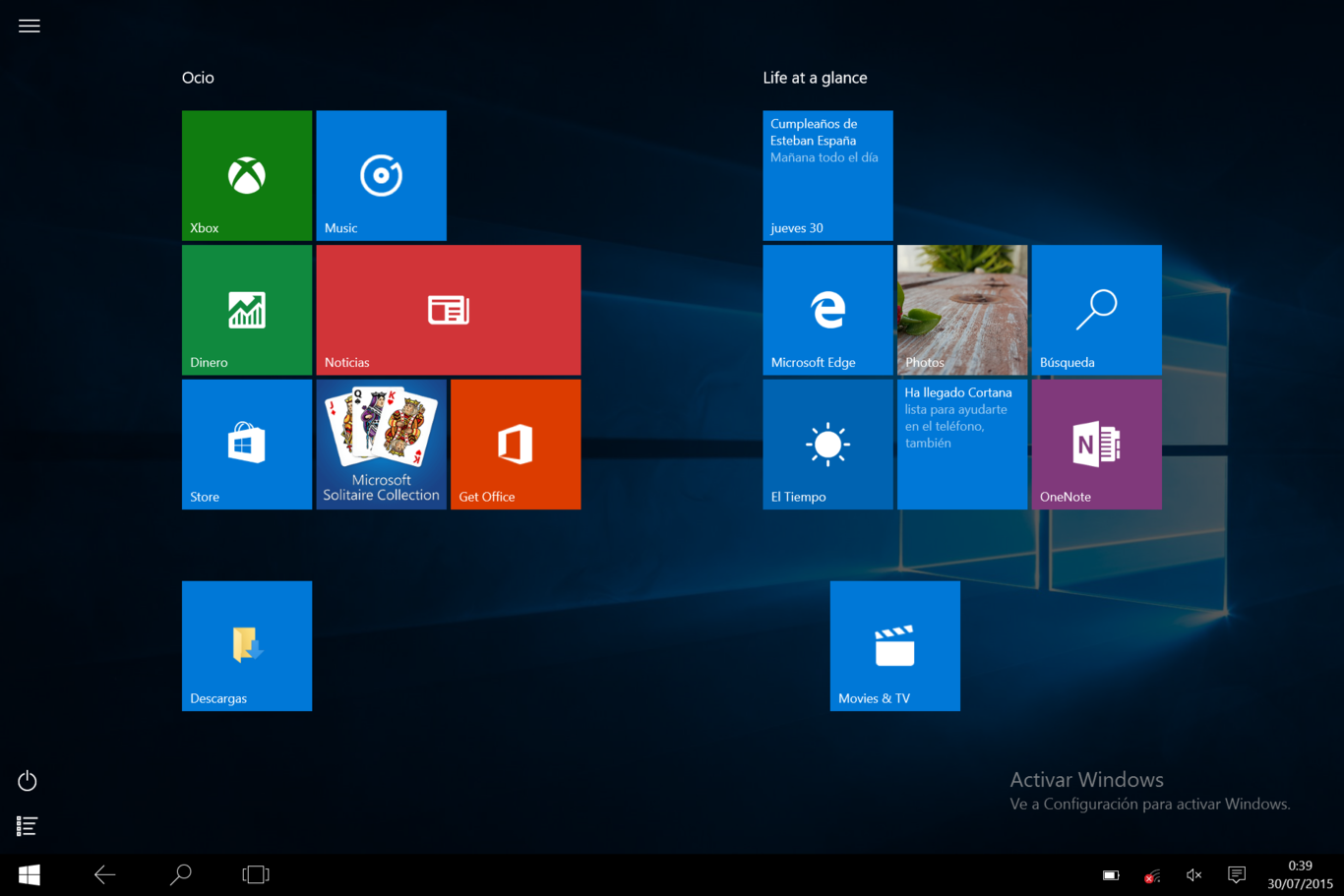Open the Xbox tile
1344x896 pixels.
point(246,175)
